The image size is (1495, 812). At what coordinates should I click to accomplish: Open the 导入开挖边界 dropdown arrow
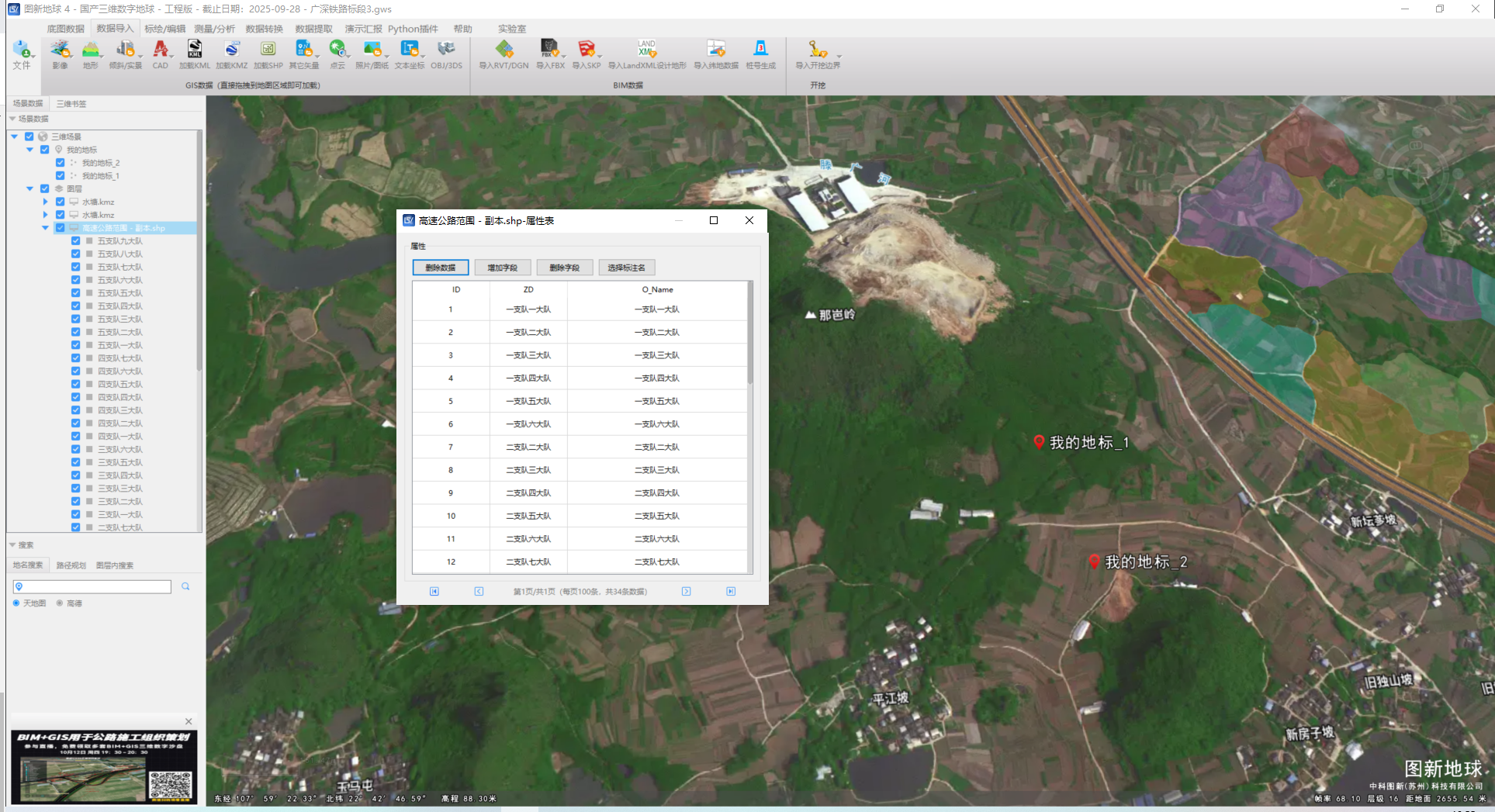(x=839, y=57)
